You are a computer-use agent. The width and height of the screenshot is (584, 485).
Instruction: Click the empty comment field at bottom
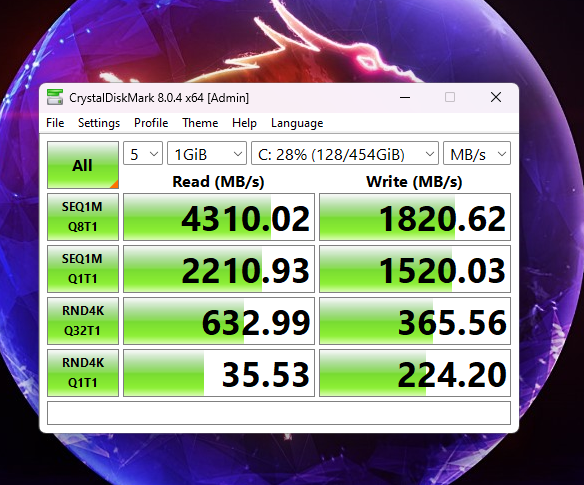[x=279, y=413]
